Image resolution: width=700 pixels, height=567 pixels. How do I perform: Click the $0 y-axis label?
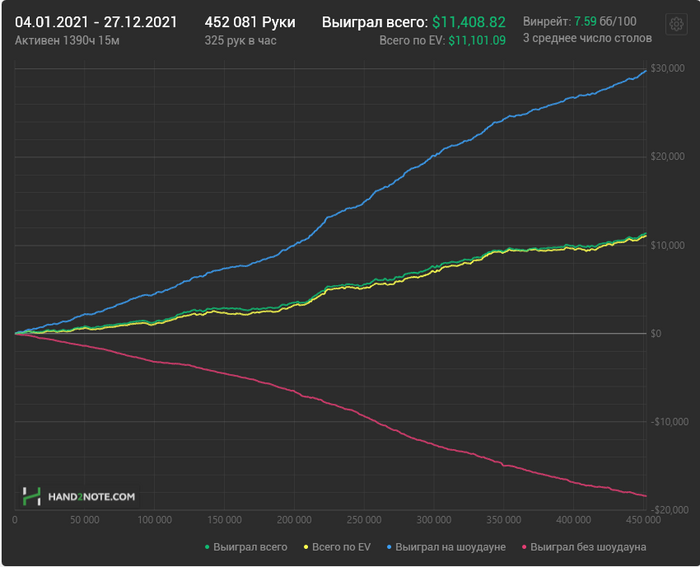pos(656,334)
